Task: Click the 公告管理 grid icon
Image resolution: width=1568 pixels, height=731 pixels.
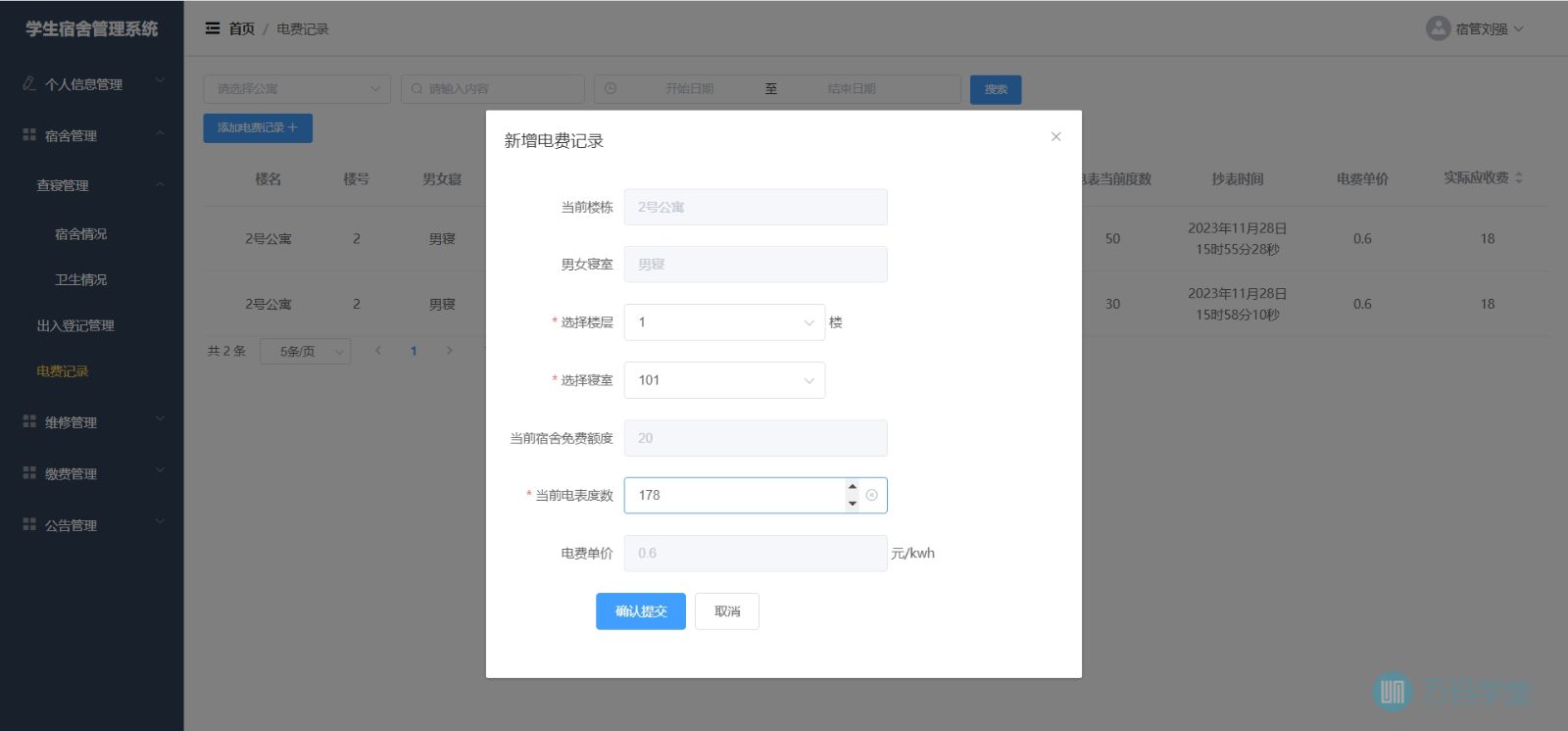Action: click(29, 524)
